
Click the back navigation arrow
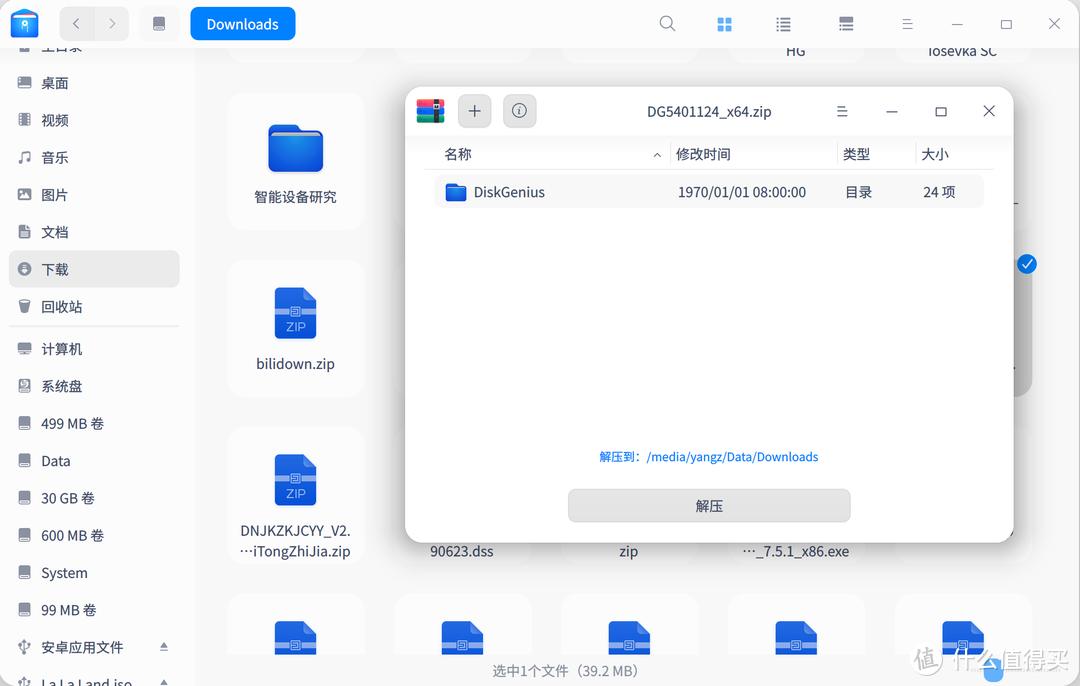76,23
